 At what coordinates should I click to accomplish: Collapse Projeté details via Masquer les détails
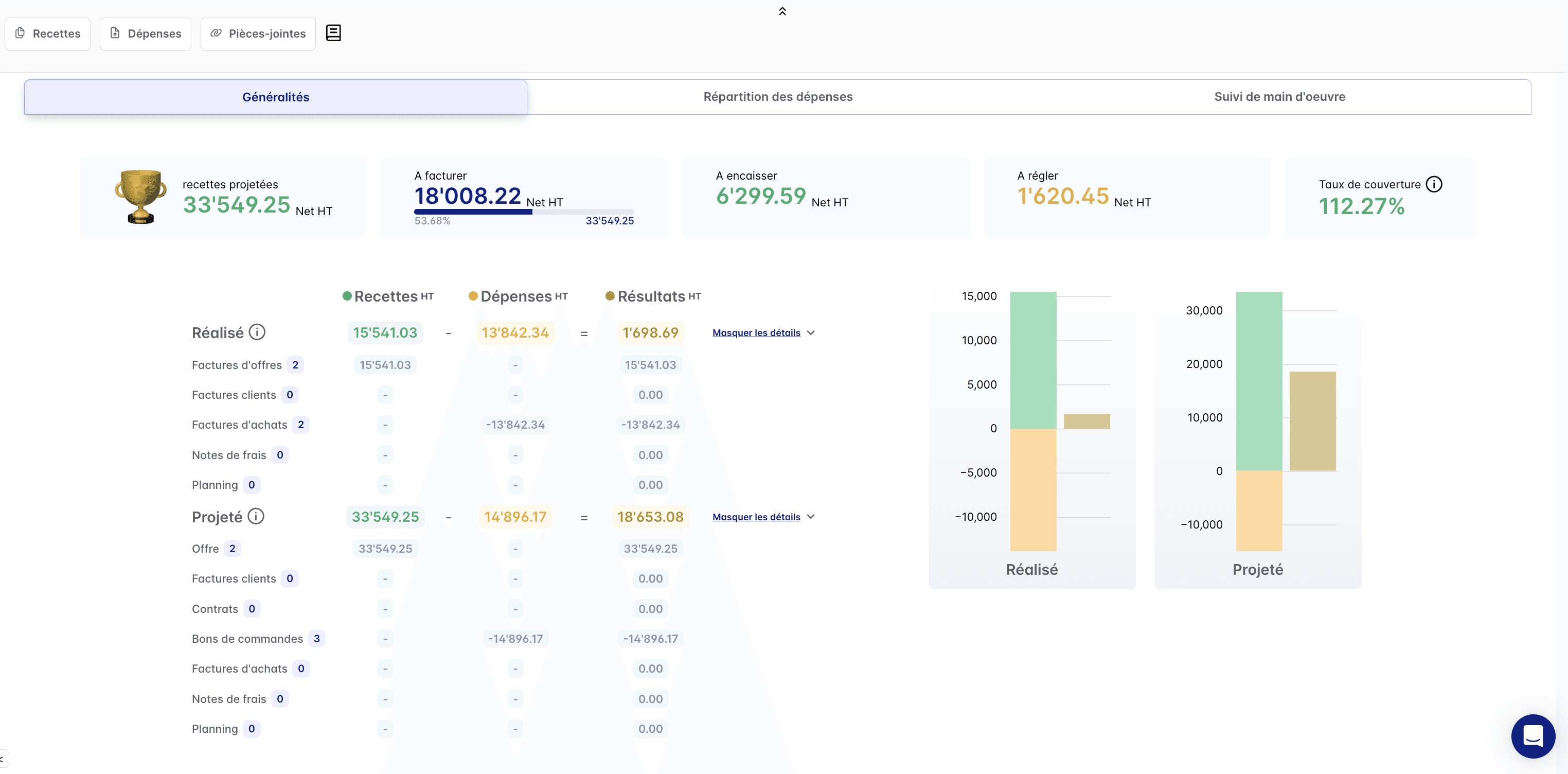pyautogui.click(x=756, y=517)
